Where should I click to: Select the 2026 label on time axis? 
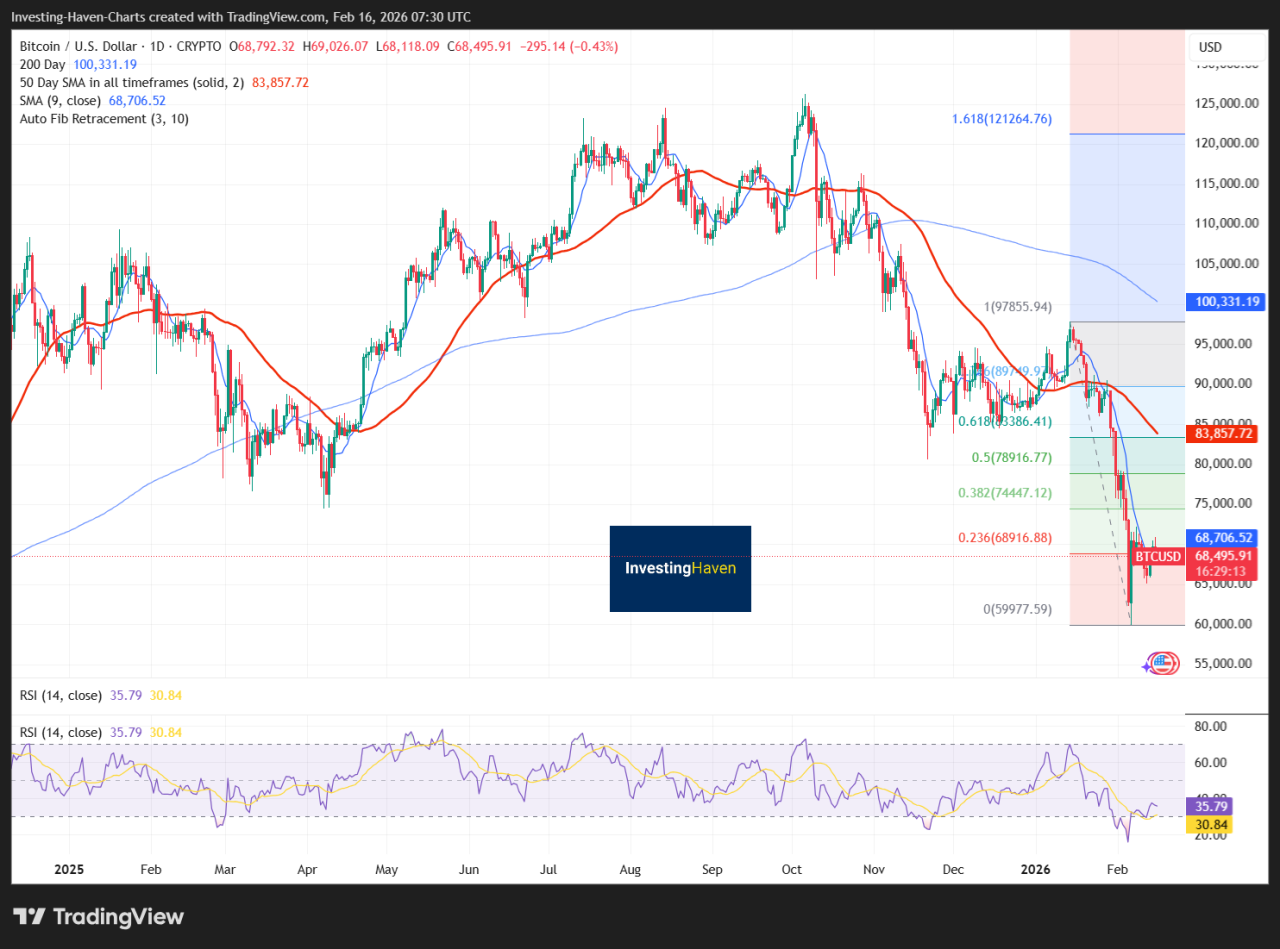point(1036,871)
